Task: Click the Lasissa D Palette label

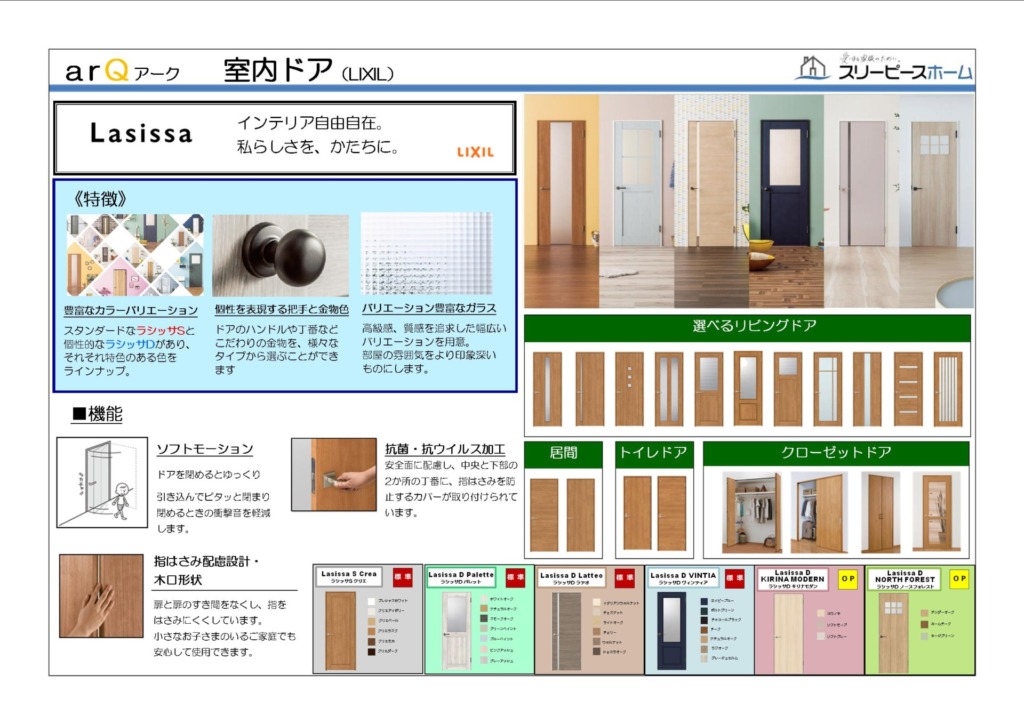Action: tap(461, 577)
